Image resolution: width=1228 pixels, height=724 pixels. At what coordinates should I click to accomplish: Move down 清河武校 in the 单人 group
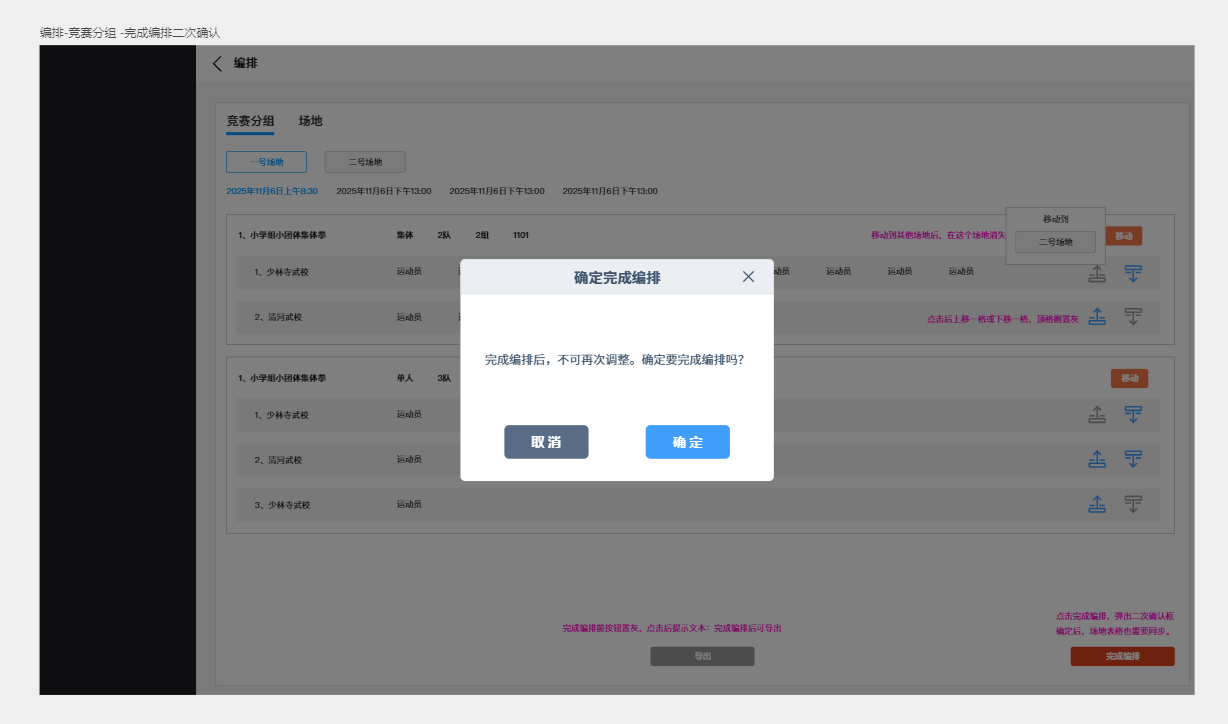(1132, 459)
